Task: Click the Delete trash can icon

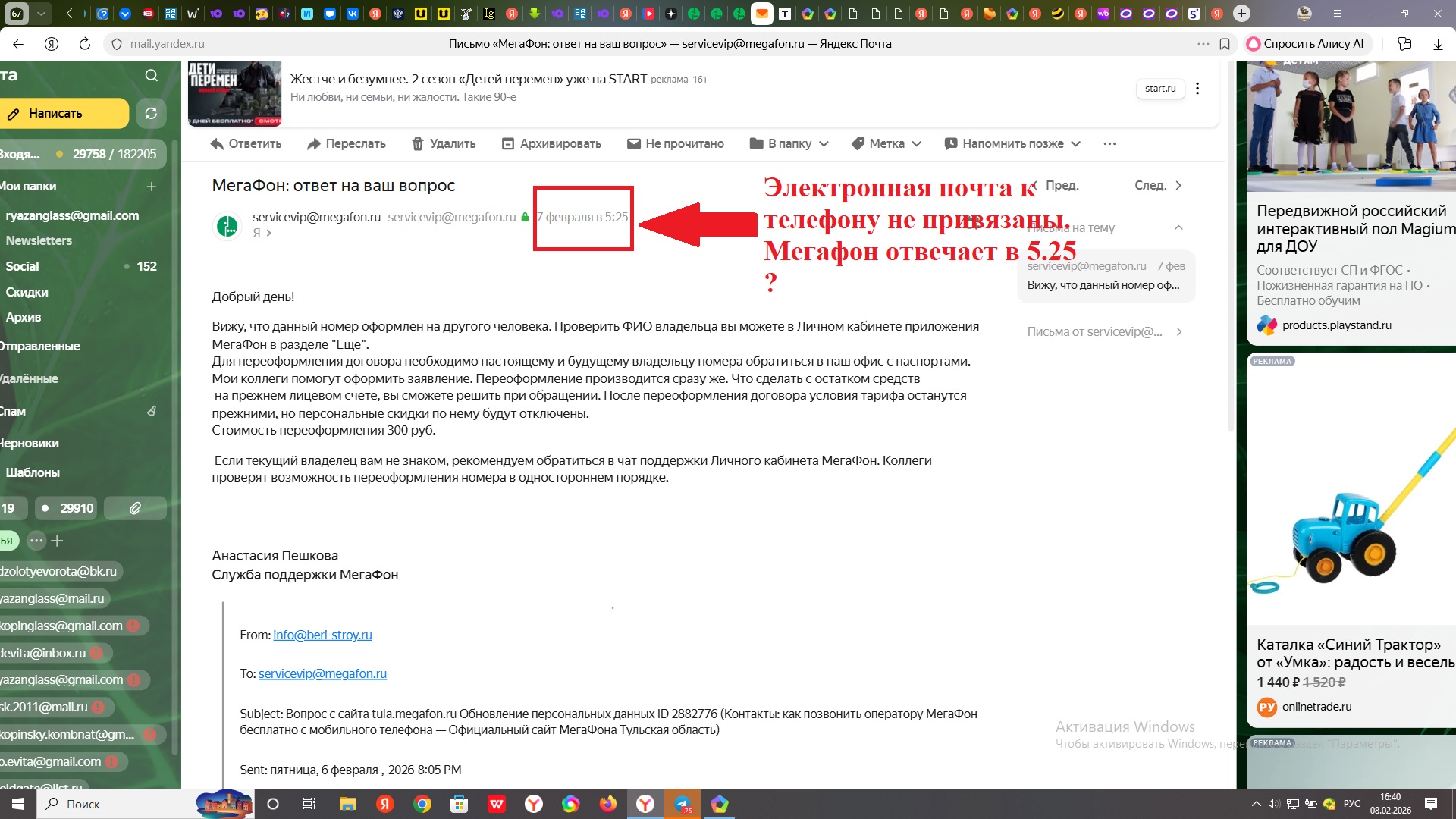Action: point(417,144)
